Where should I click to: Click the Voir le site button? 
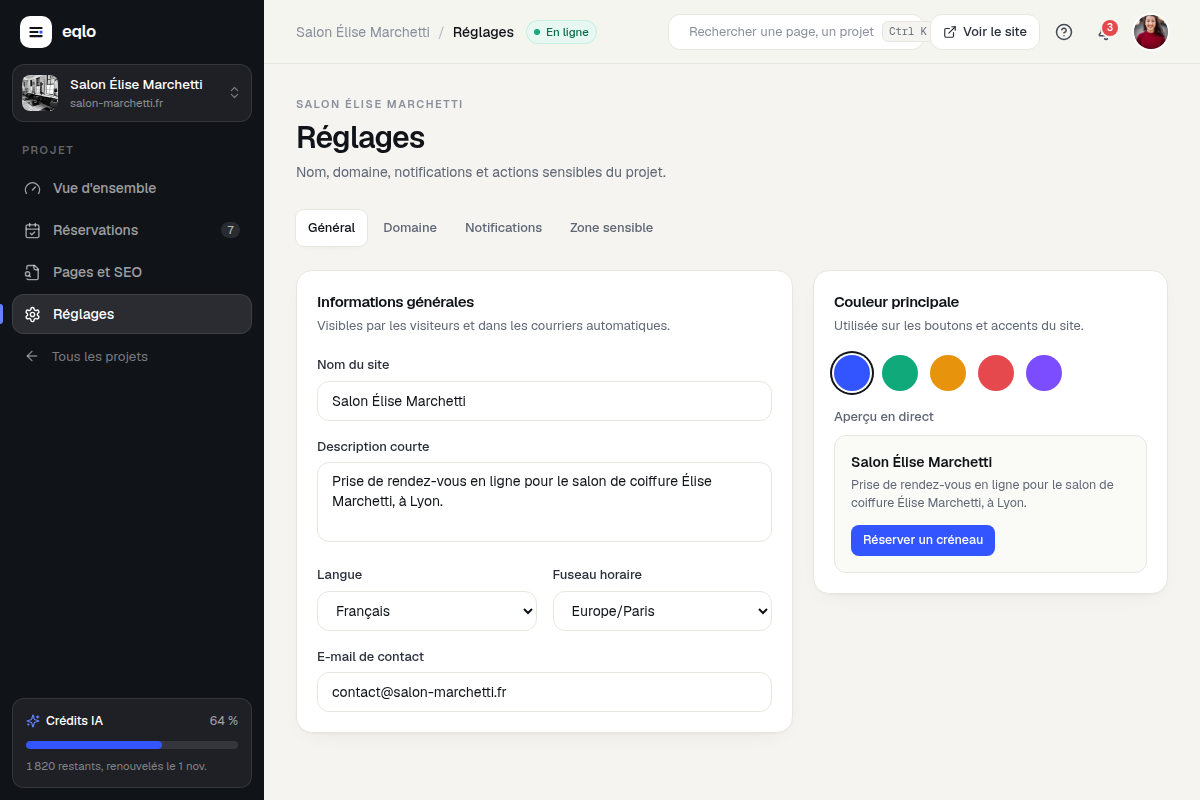tap(985, 32)
